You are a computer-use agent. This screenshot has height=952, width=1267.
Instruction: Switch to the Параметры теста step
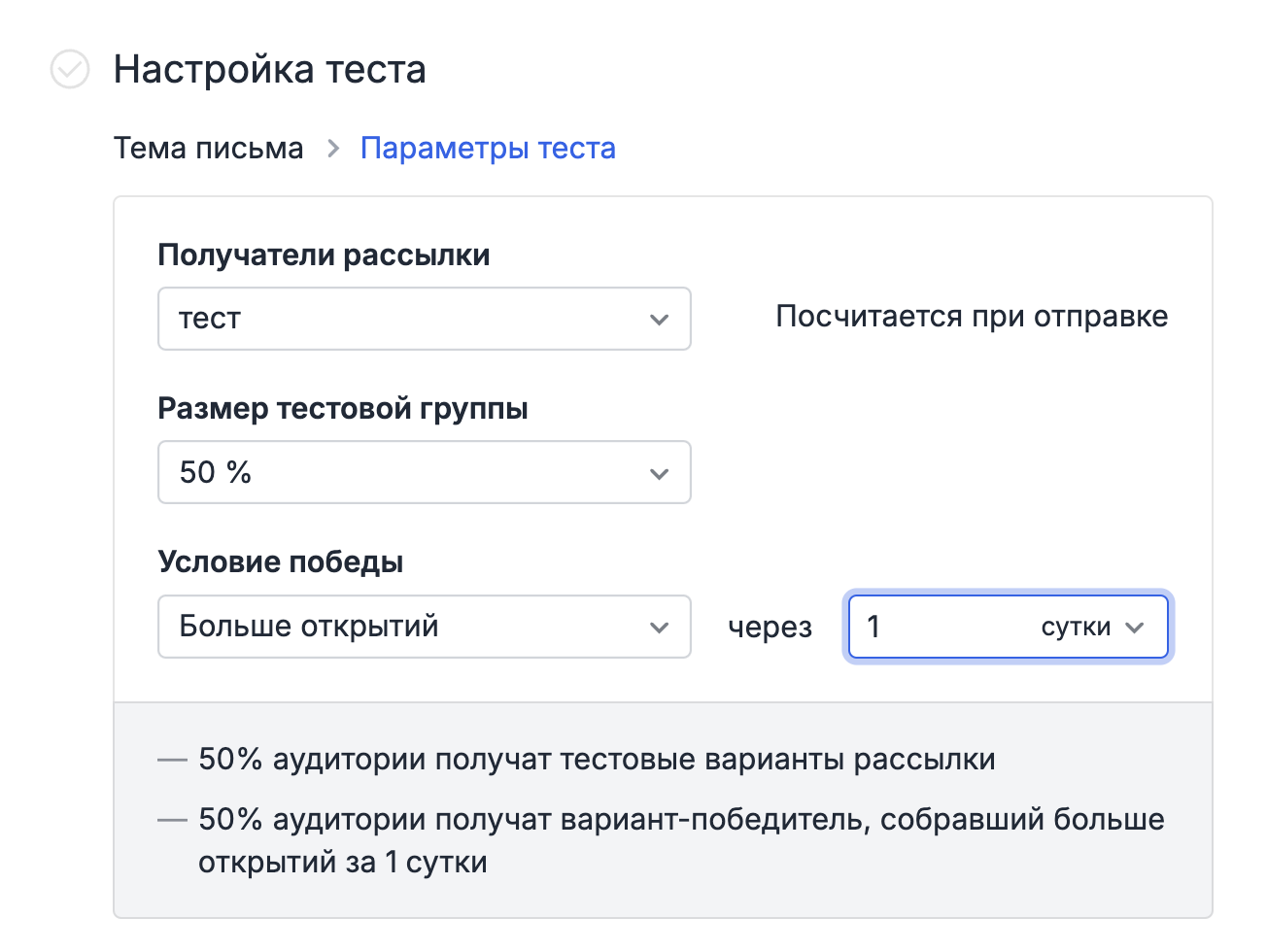click(x=488, y=149)
